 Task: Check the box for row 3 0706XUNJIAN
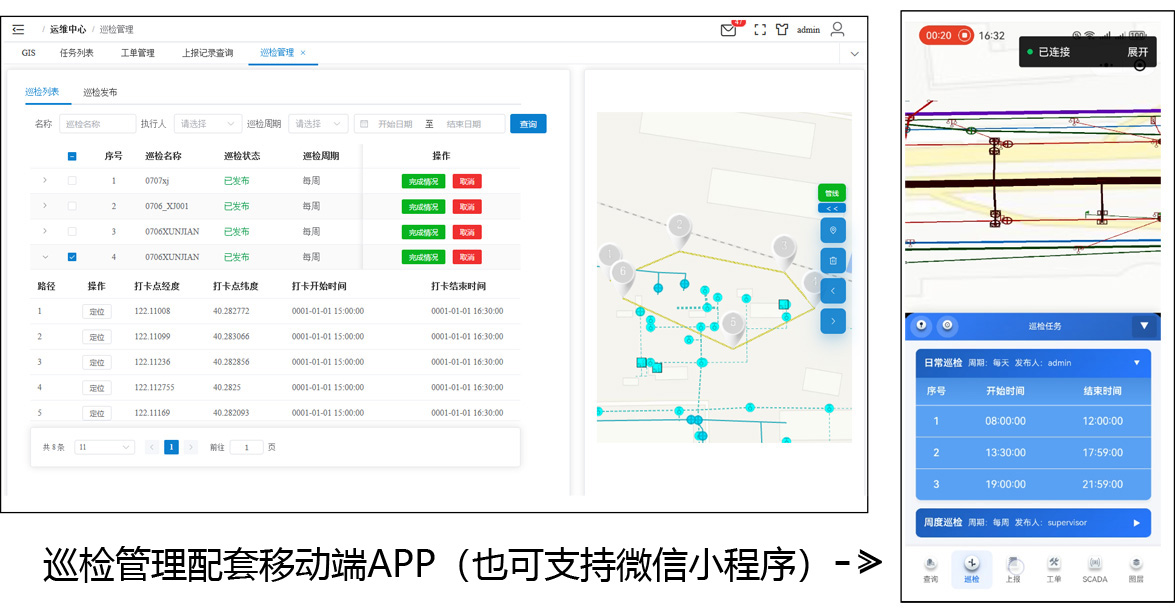click(72, 231)
